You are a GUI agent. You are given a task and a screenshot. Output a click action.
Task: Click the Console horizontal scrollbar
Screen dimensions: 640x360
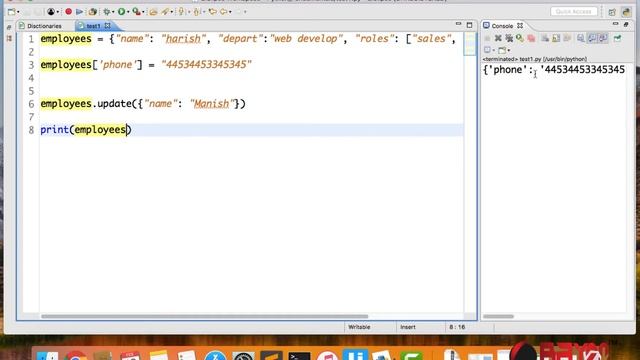pos(498,316)
